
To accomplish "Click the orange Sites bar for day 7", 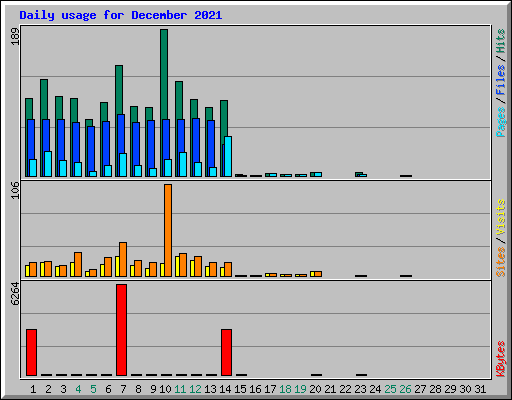I will click(x=123, y=259).
